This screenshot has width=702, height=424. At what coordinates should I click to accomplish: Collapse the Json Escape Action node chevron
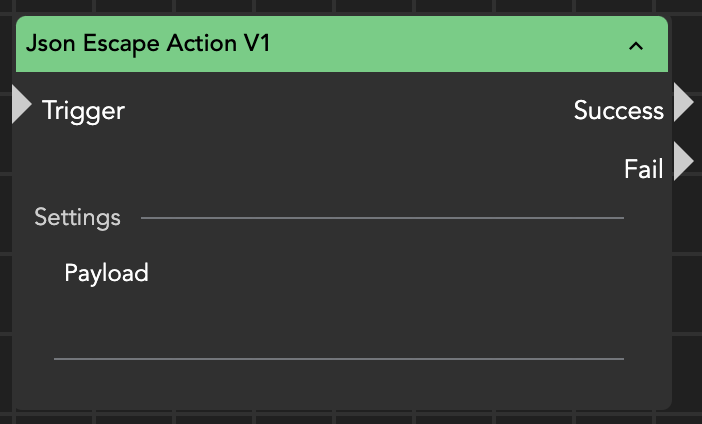[636, 45]
